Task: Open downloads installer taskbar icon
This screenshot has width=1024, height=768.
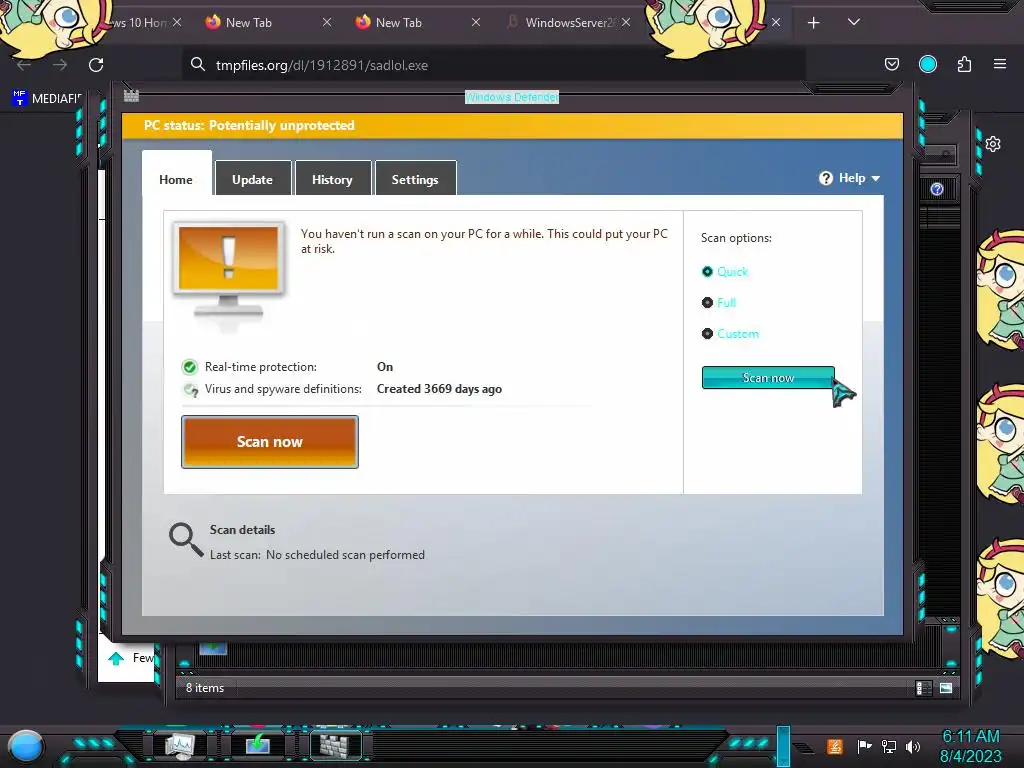Action: point(258,745)
